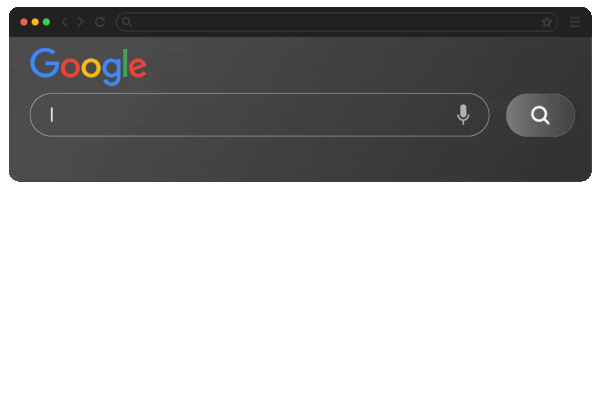This screenshot has height=410, width=600.
Task: Open the browser hamburger menu
Action: (x=575, y=22)
